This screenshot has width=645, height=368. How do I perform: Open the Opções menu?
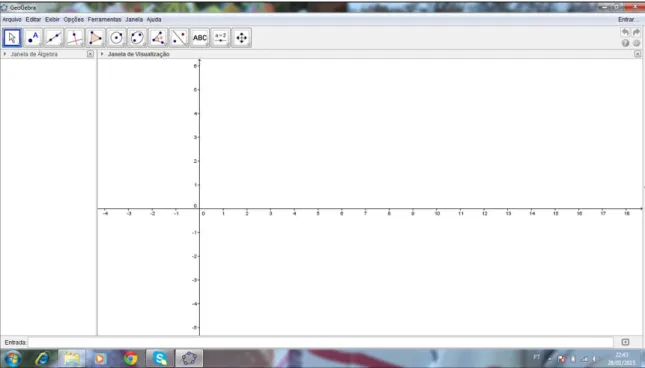[x=74, y=19]
